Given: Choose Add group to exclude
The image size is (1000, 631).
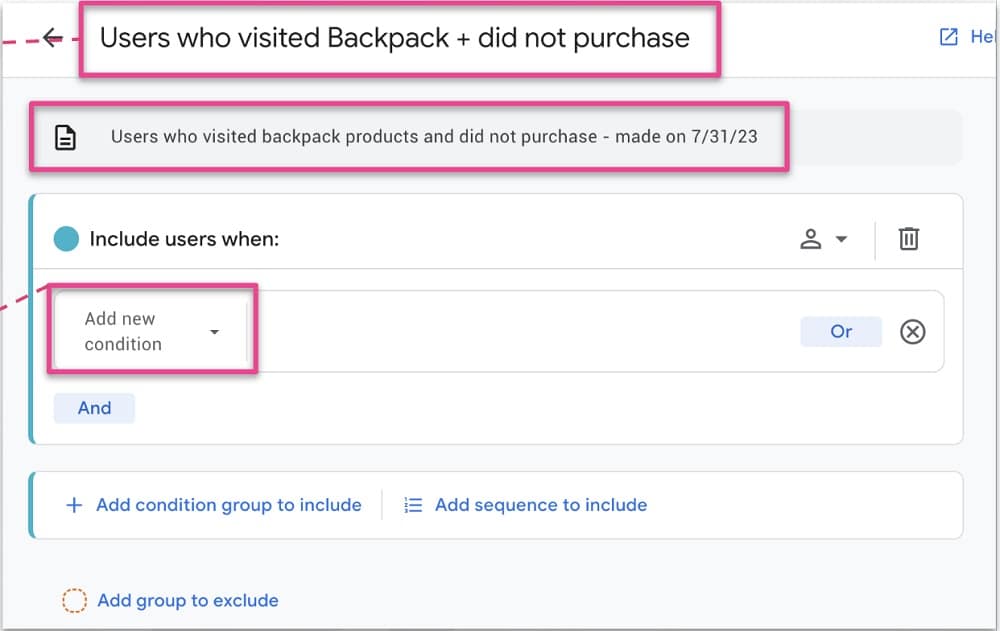Looking at the screenshot, I should pyautogui.click(x=188, y=601).
